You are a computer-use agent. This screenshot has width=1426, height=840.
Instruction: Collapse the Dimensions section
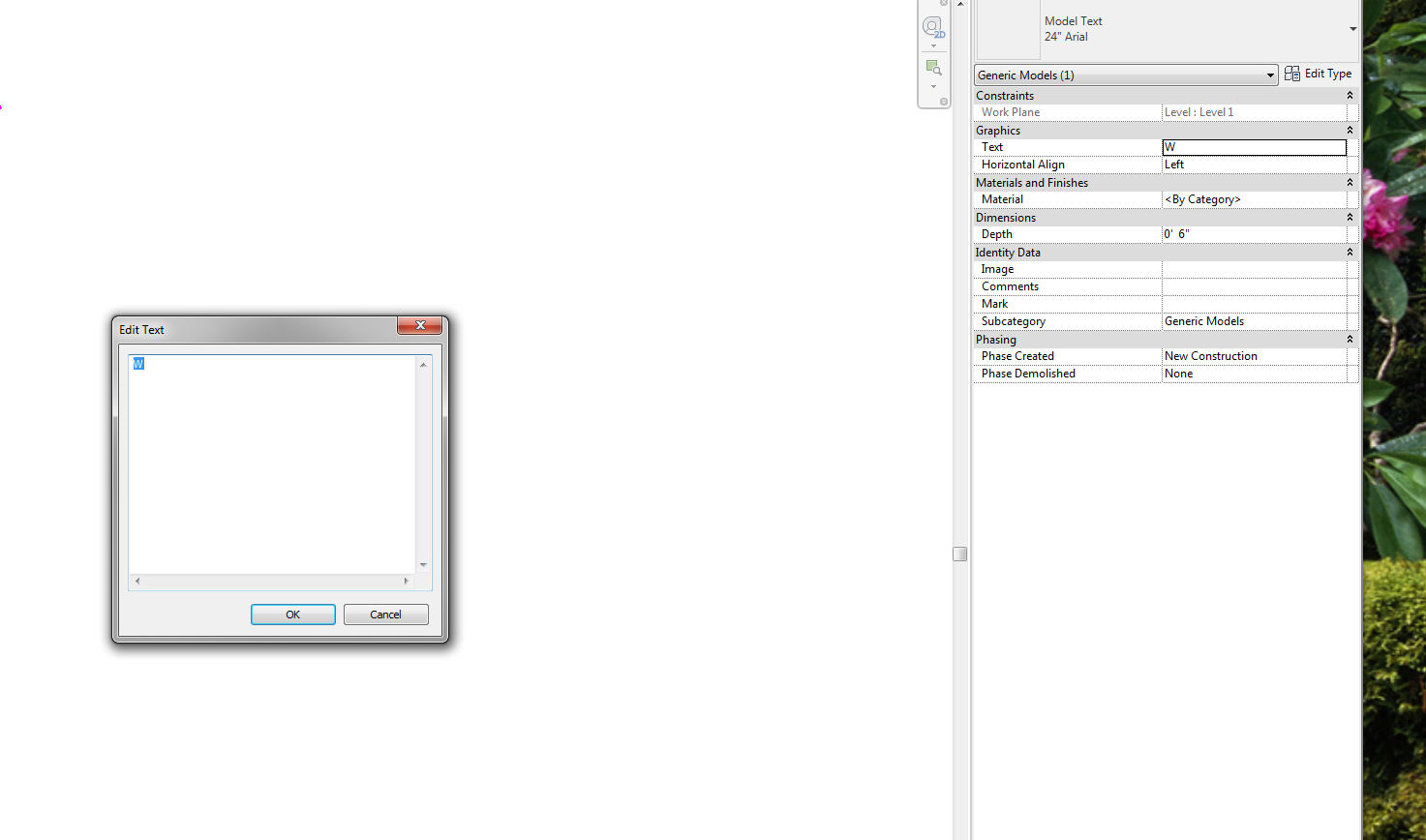[1350, 217]
